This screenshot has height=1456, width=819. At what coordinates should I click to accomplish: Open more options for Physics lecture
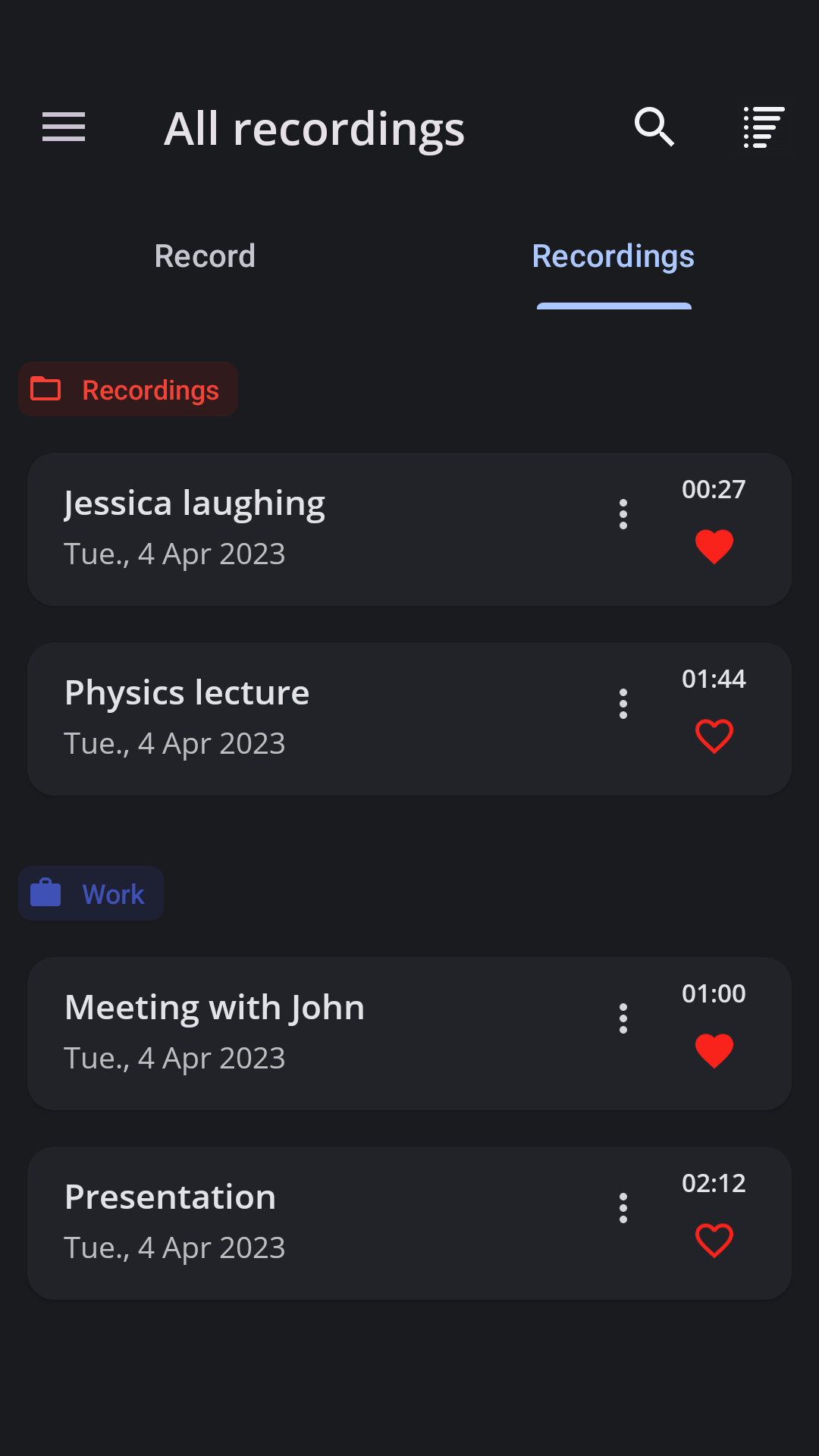click(x=623, y=704)
